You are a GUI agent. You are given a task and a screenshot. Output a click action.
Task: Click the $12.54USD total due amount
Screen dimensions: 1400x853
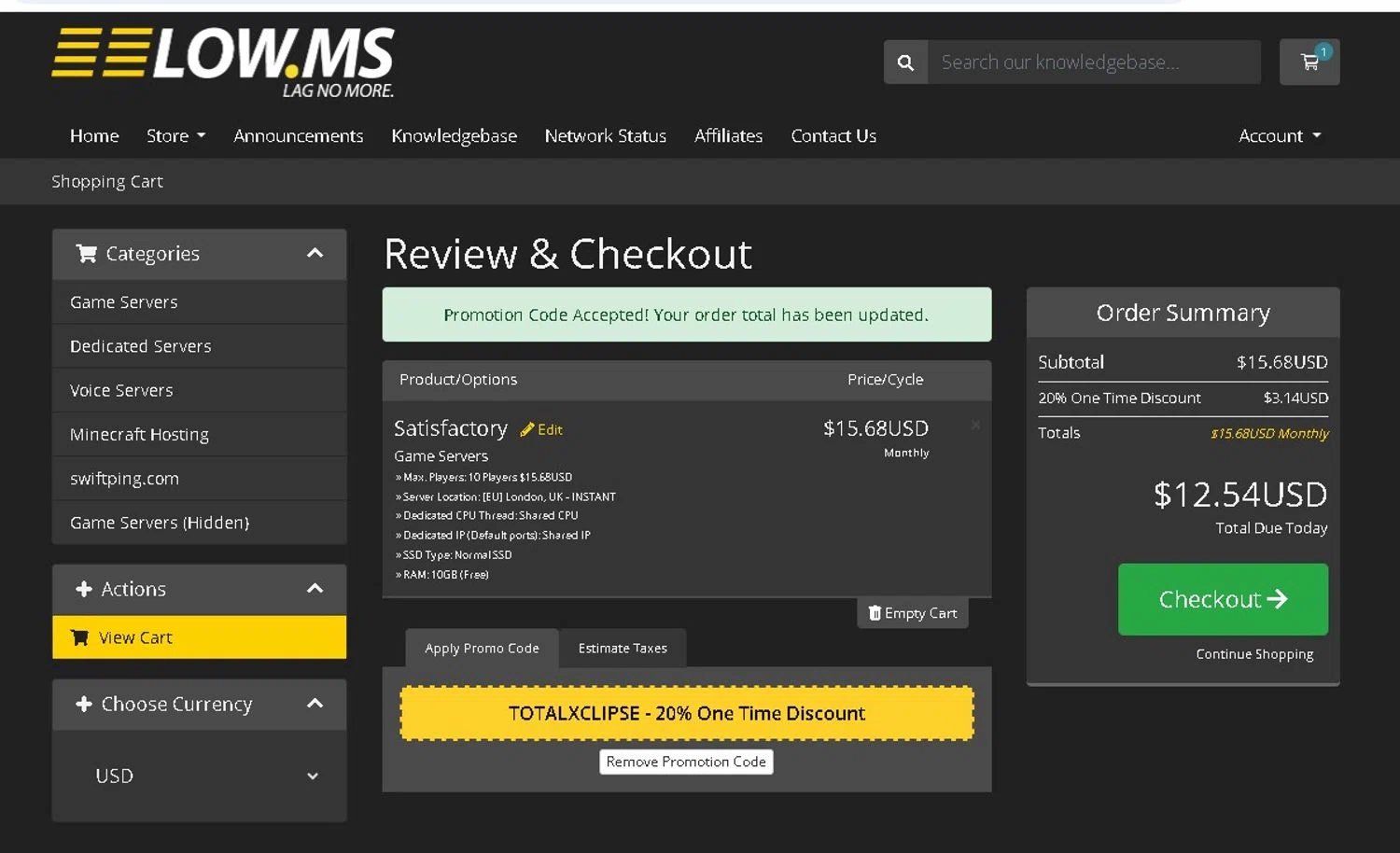coord(1240,495)
